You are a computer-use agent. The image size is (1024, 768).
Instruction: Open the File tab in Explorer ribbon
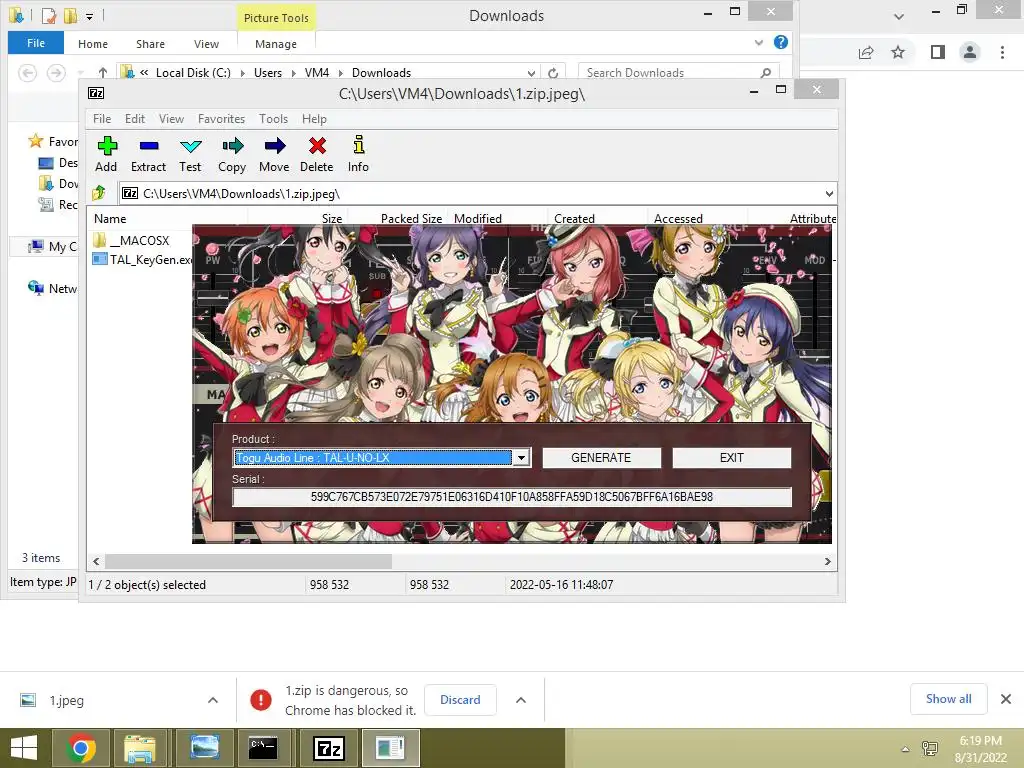36,43
